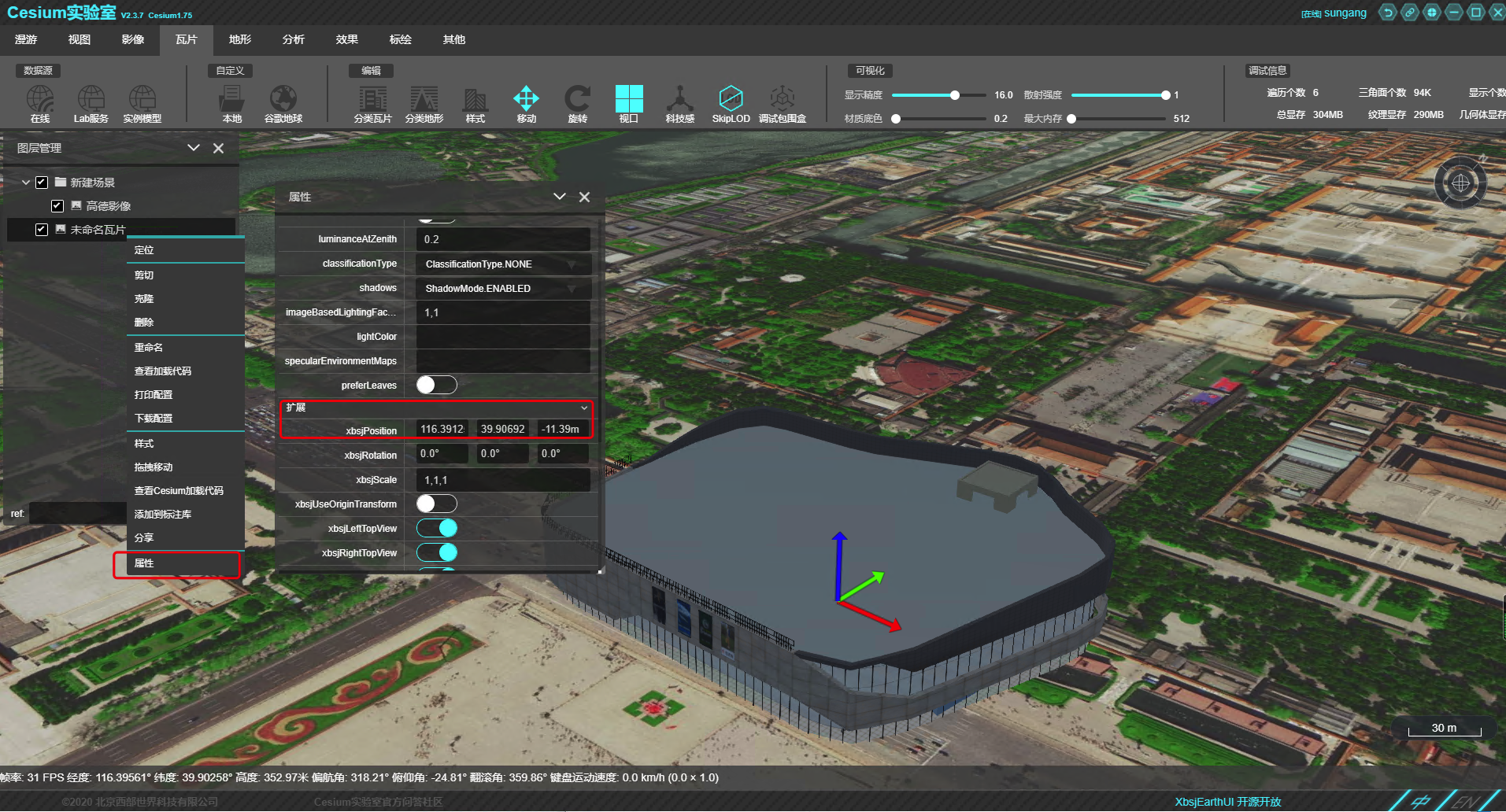Select the 旋转 (rotate) tool icon

coord(577,100)
